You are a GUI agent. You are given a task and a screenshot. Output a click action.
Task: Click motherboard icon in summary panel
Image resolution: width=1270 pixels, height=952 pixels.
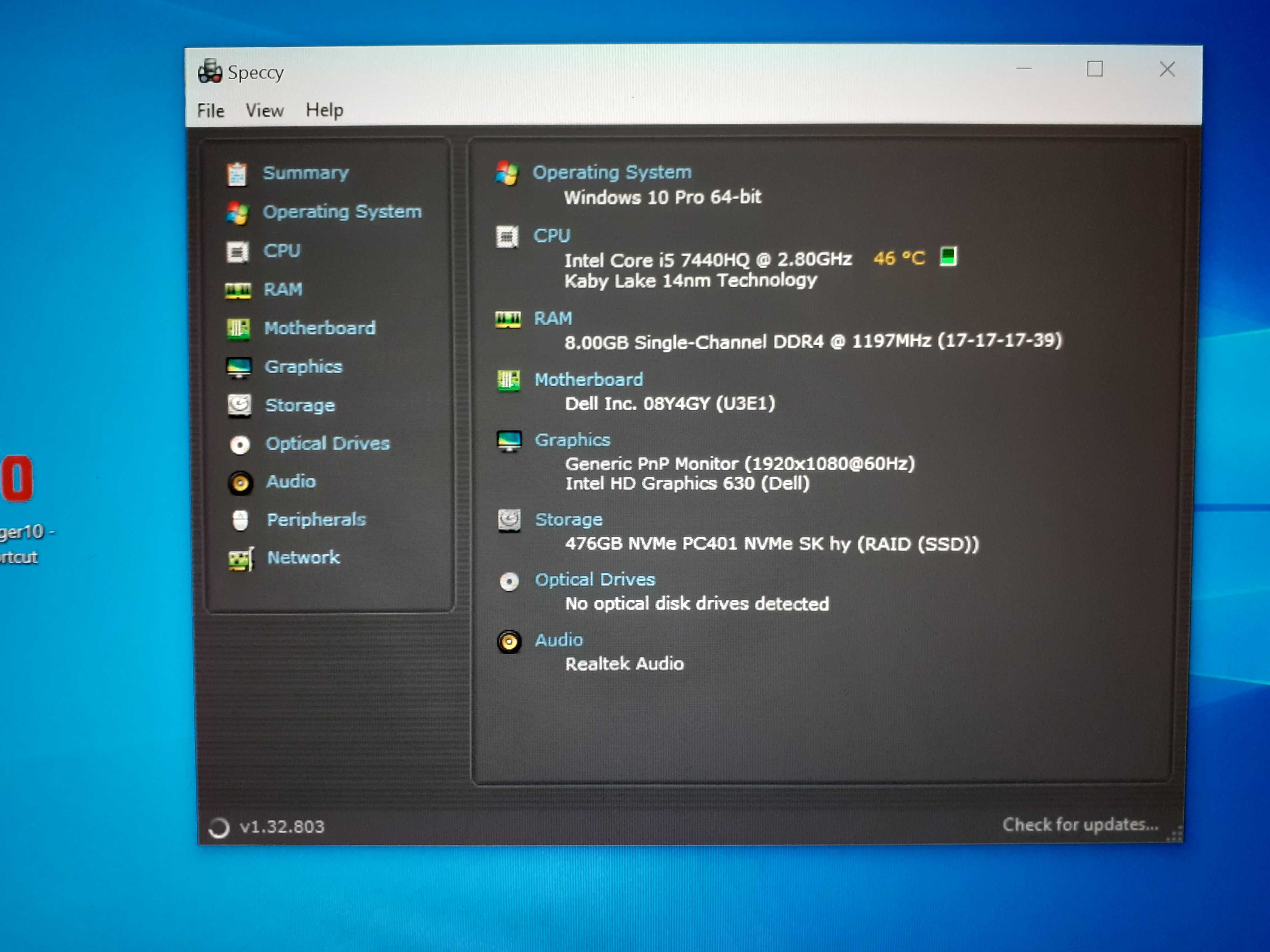pyautogui.click(x=509, y=380)
